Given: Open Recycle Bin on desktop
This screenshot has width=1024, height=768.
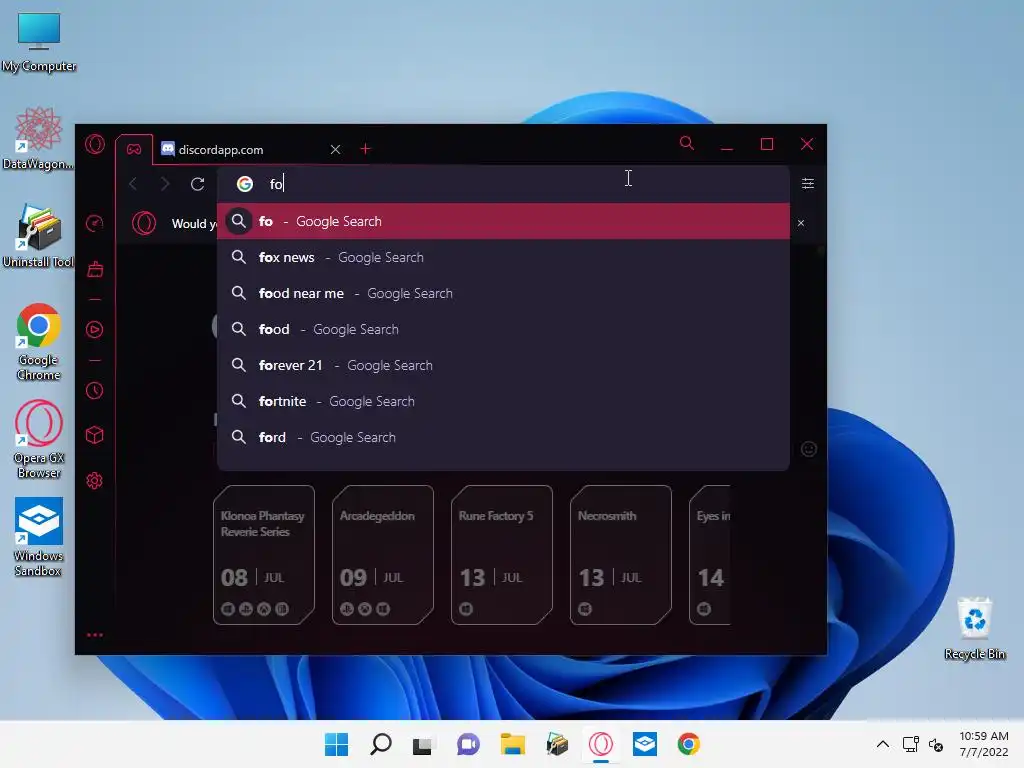Looking at the screenshot, I should (x=974, y=628).
